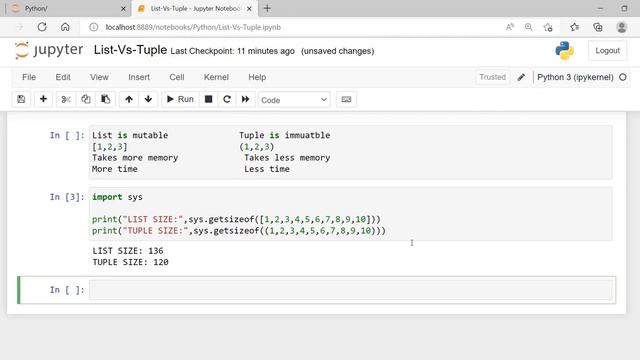Add this page to favorites star icon
Screen dimensions: 640x360
tap(548, 27)
